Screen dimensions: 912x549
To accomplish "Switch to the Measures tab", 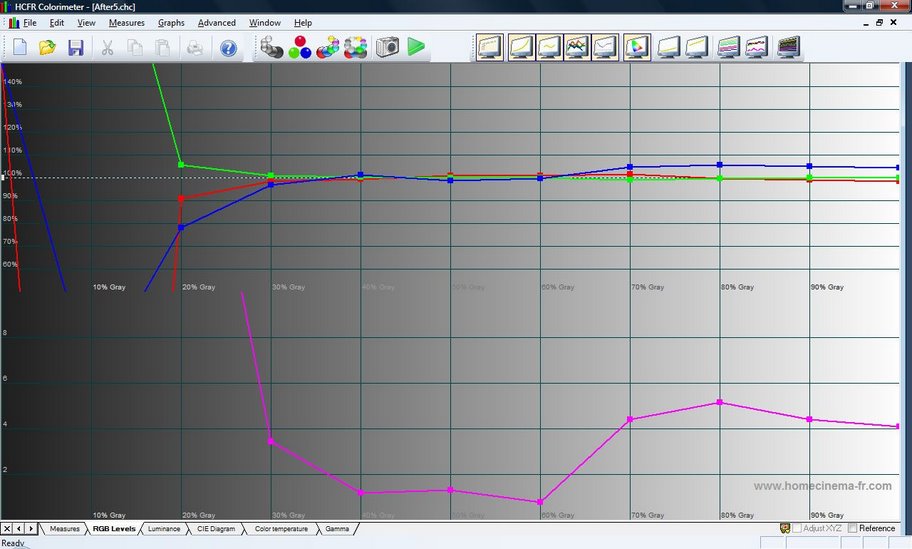I will (x=64, y=529).
